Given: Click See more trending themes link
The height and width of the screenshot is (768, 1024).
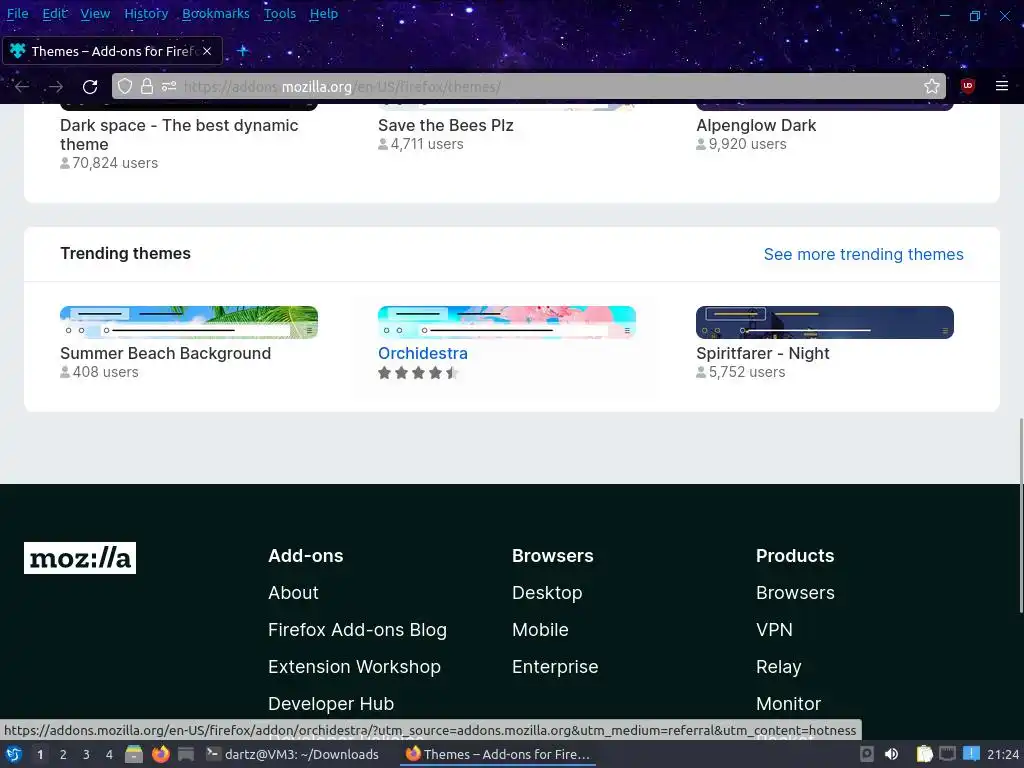Looking at the screenshot, I should 863,254.
